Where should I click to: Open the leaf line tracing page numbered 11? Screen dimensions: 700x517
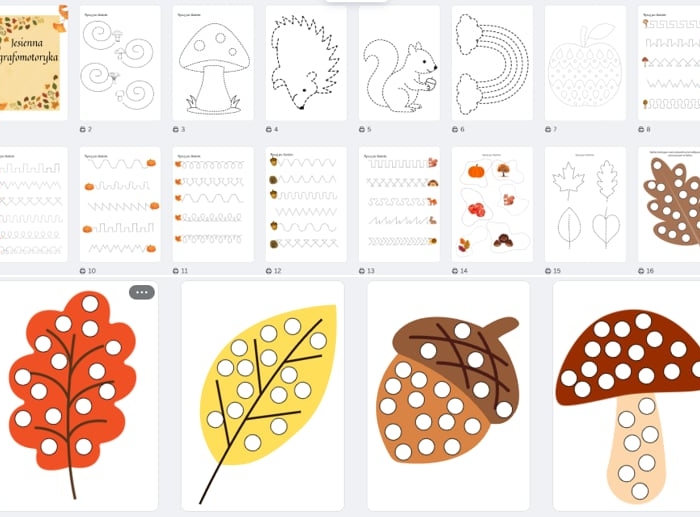click(213, 204)
